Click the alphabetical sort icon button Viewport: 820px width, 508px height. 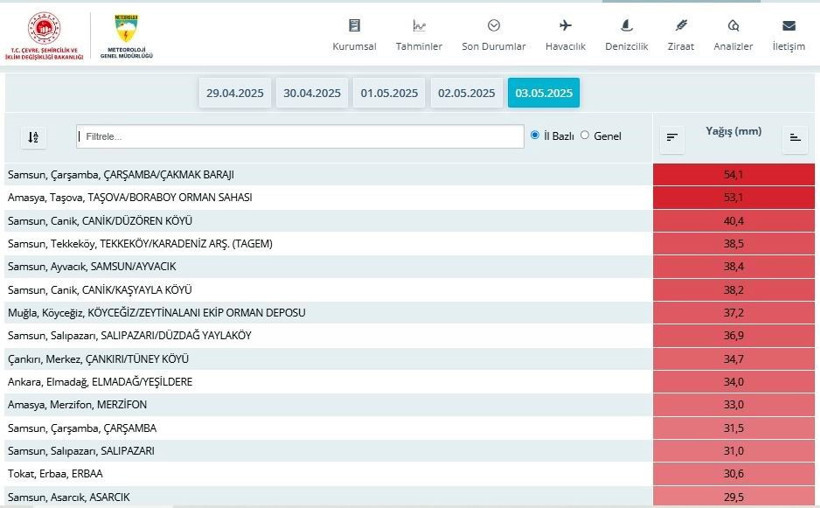(x=33, y=137)
